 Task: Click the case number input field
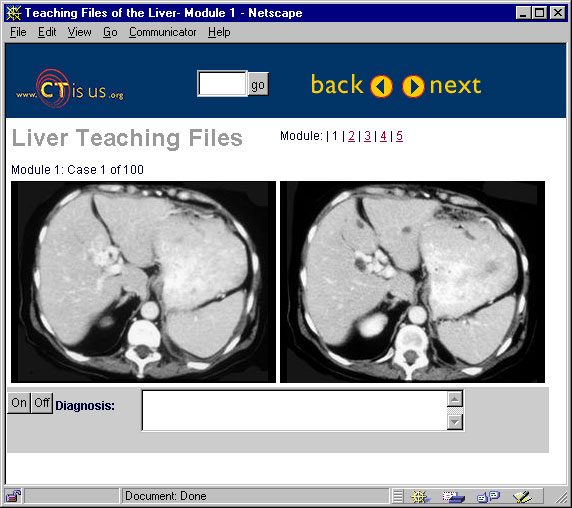point(223,84)
